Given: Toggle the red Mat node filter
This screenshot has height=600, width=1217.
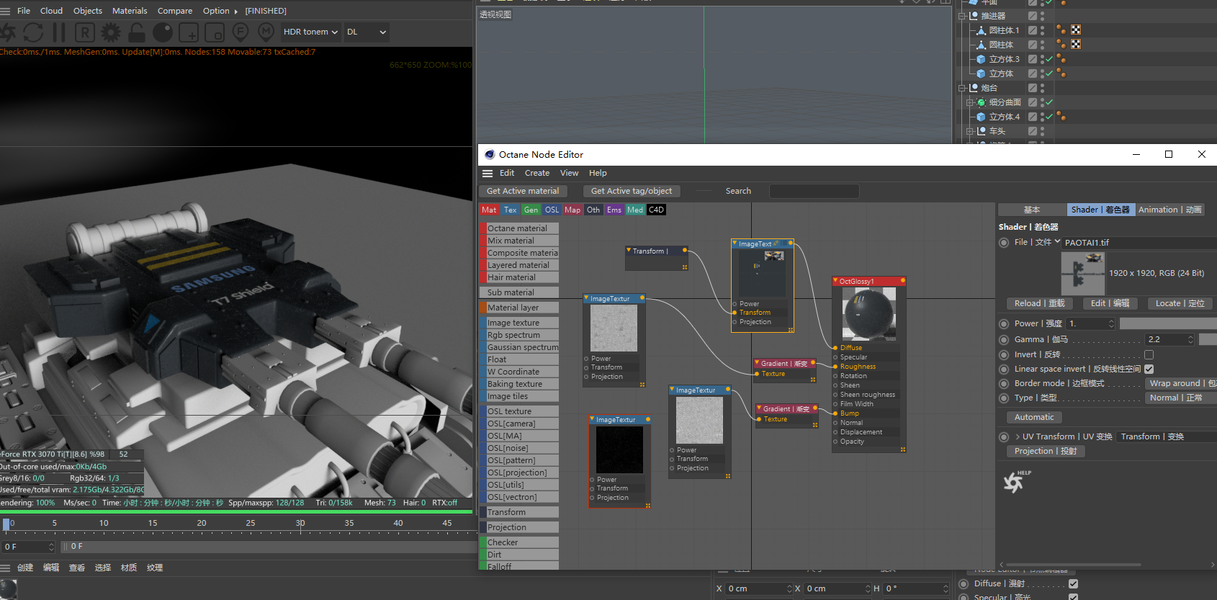Looking at the screenshot, I should pyautogui.click(x=489, y=210).
